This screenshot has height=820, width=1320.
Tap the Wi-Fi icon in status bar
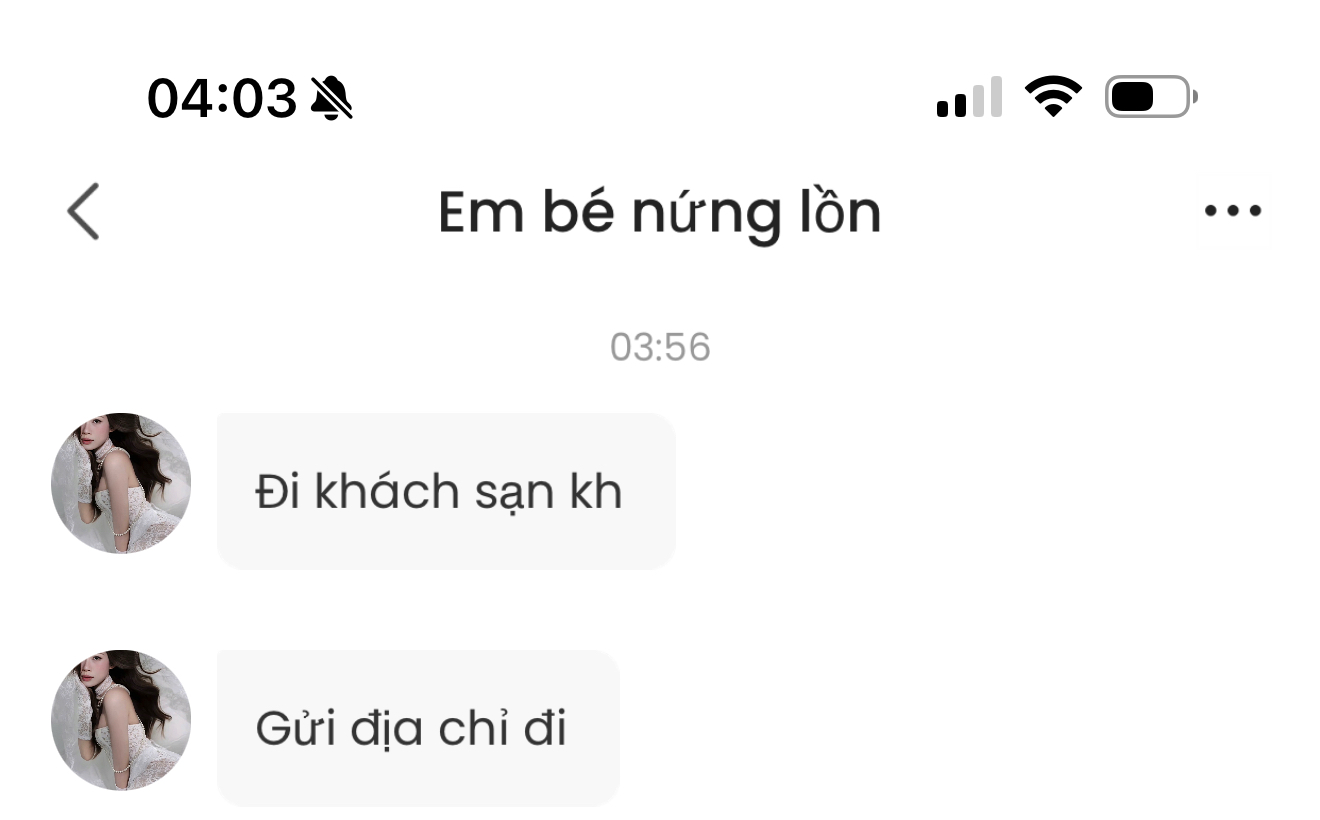click(x=1053, y=97)
